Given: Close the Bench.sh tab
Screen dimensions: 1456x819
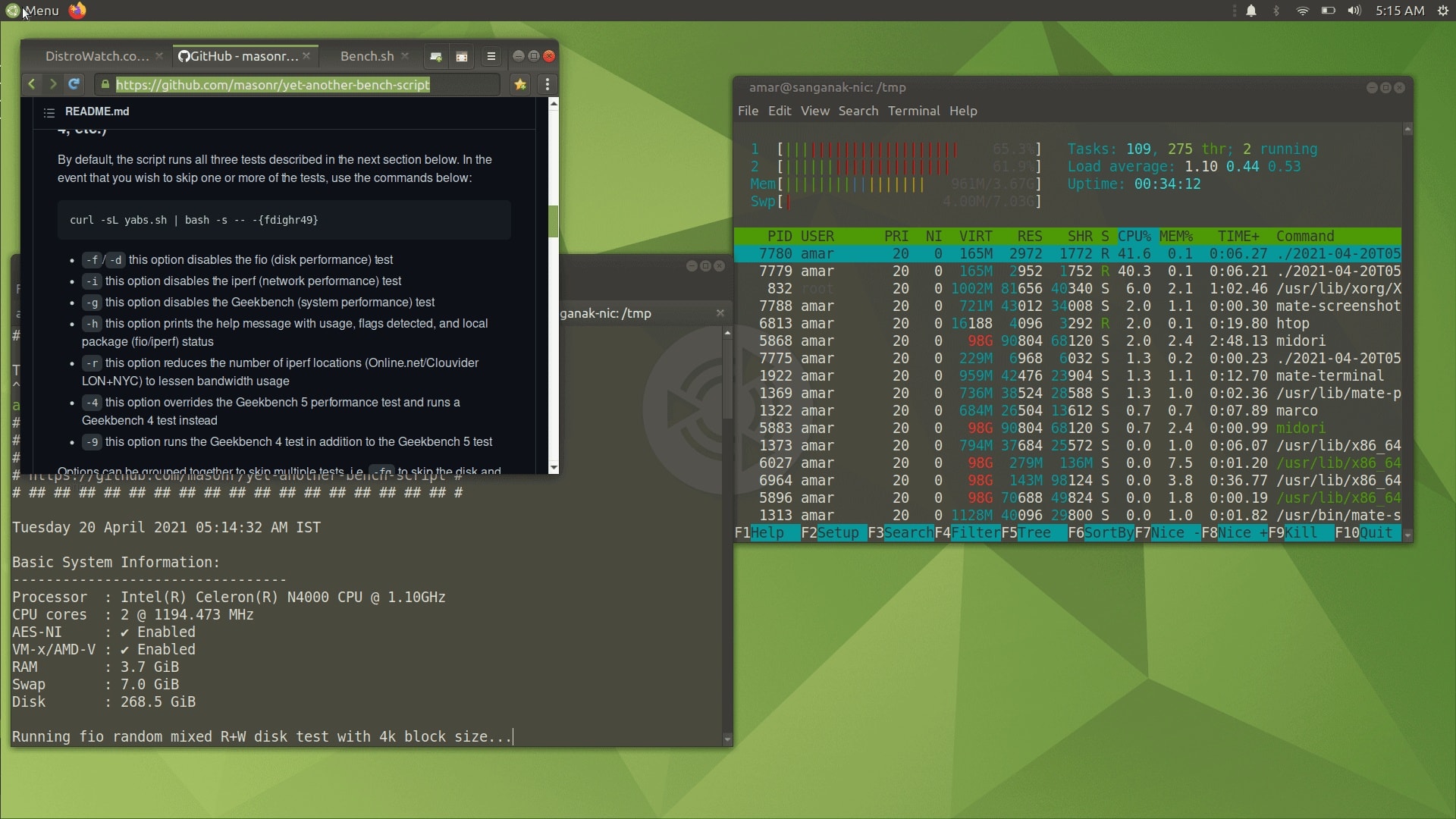Looking at the screenshot, I should click(x=405, y=56).
